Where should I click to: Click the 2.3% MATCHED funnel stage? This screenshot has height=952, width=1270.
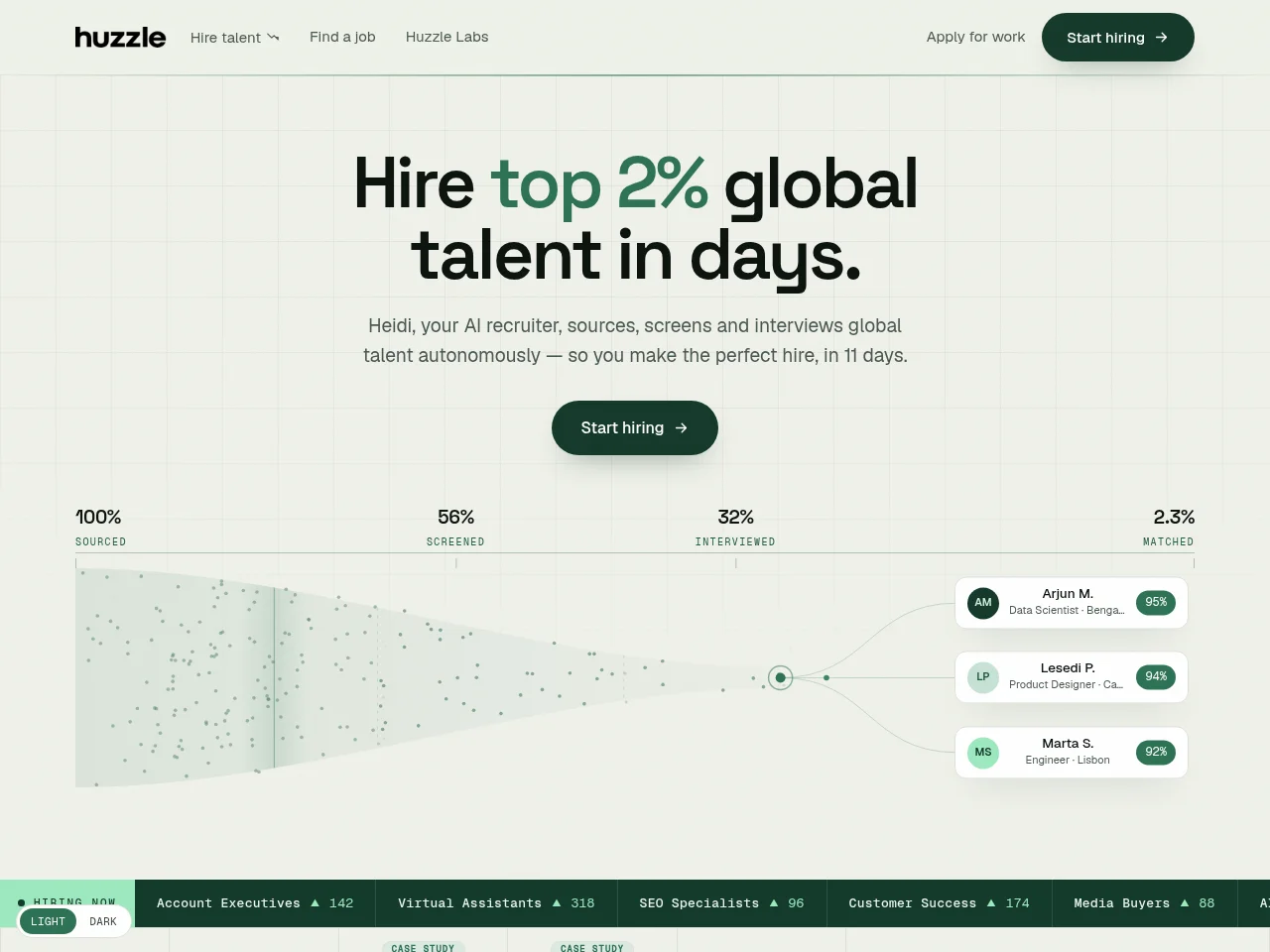click(x=1169, y=528)
